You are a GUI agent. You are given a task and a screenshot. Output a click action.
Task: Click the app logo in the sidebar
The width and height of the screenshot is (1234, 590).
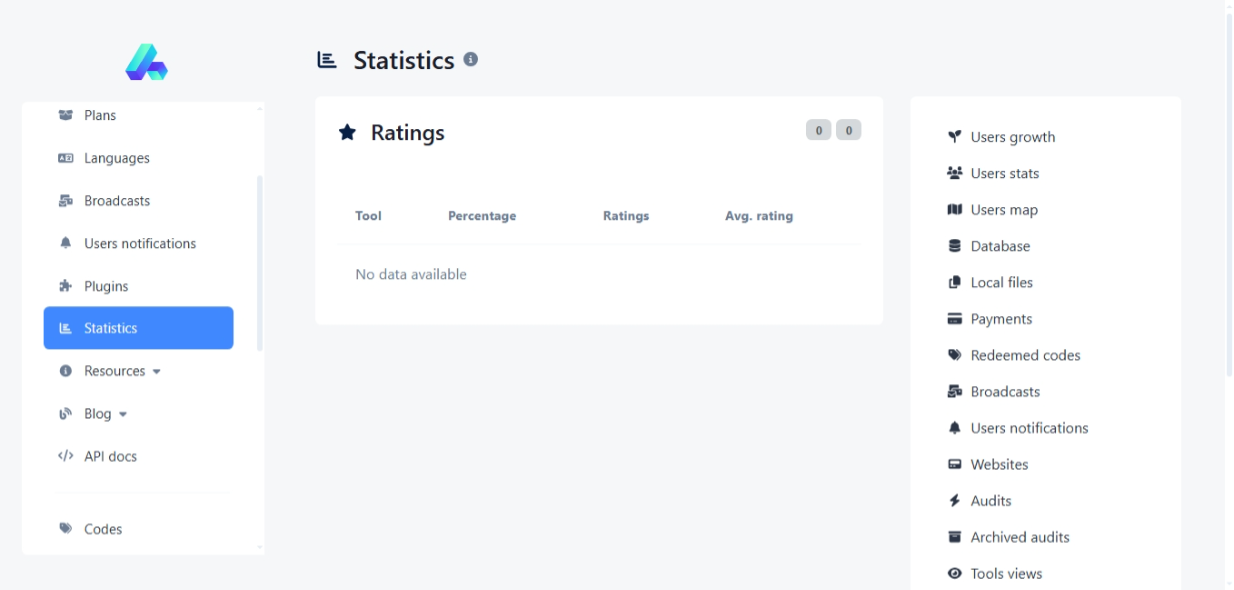click(146, 62)
